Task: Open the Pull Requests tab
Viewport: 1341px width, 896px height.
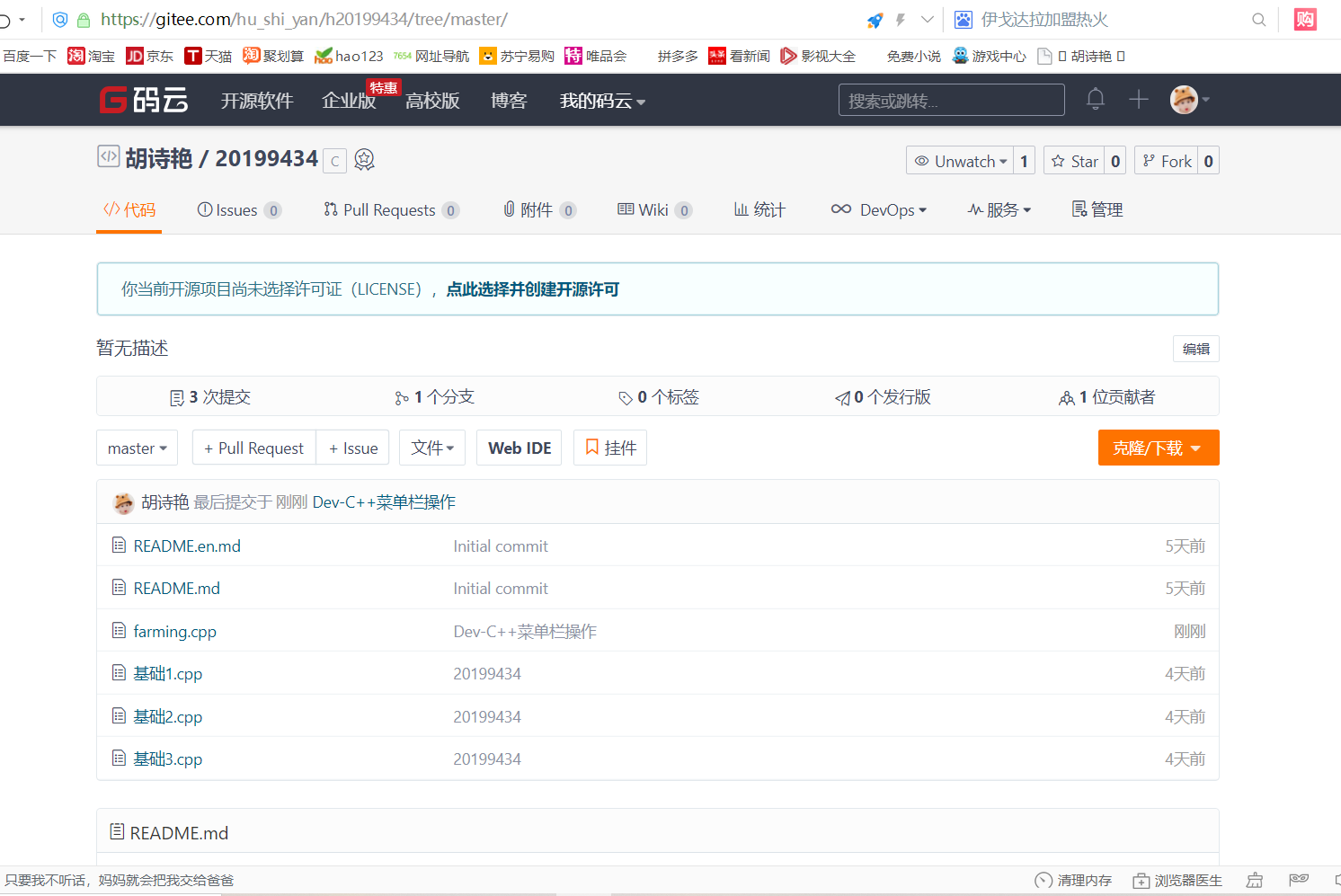Action: (391, 209)
